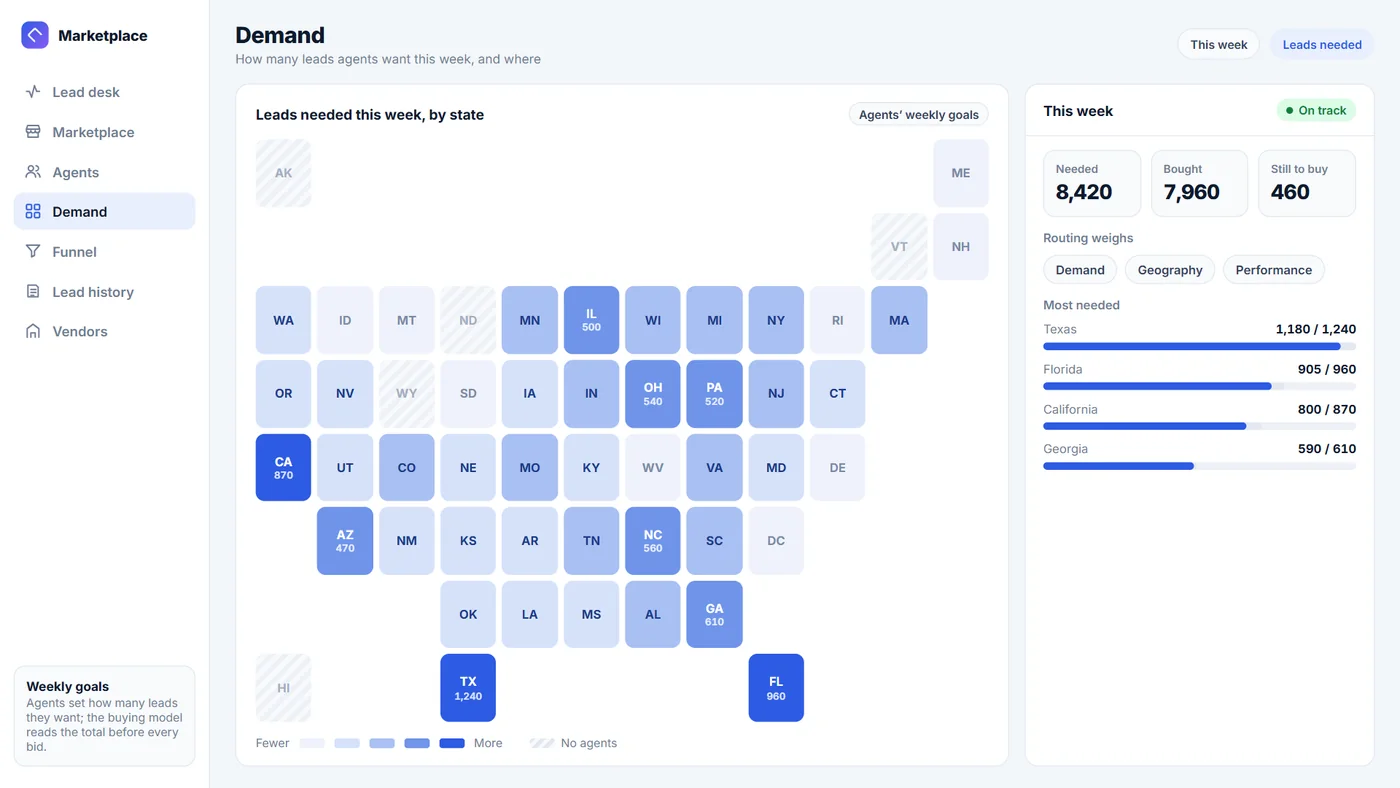Switch to This week view
This screenshot has height=788, width=1400.
(x=1218, y=44)
